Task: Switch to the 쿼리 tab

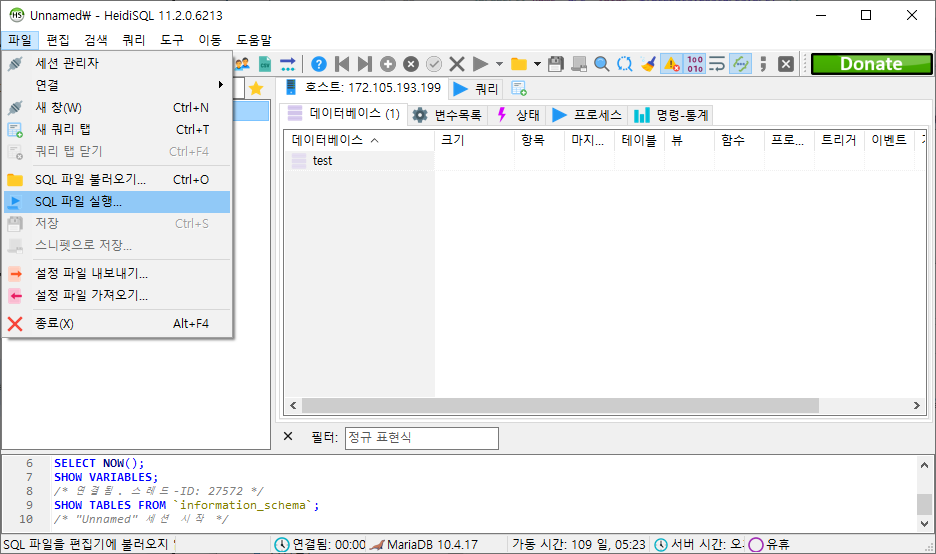Action: pos(476,88)
